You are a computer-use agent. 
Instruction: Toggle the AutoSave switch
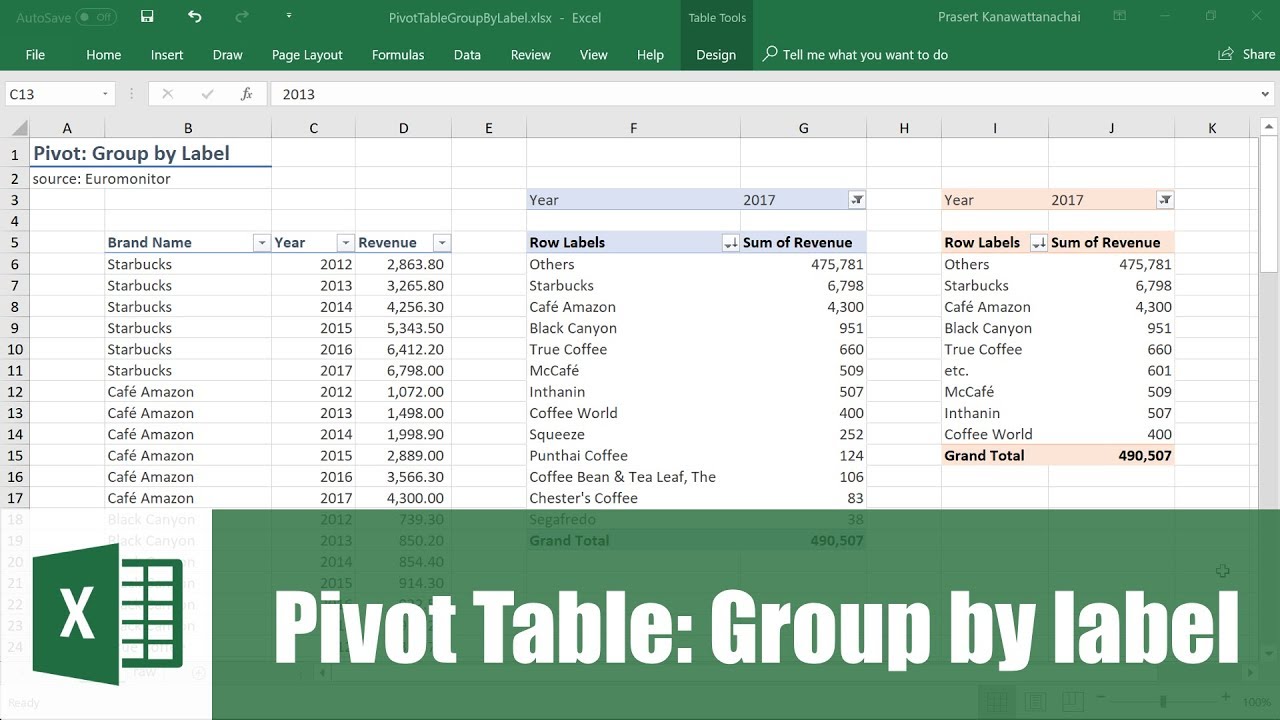coord(96,17)
